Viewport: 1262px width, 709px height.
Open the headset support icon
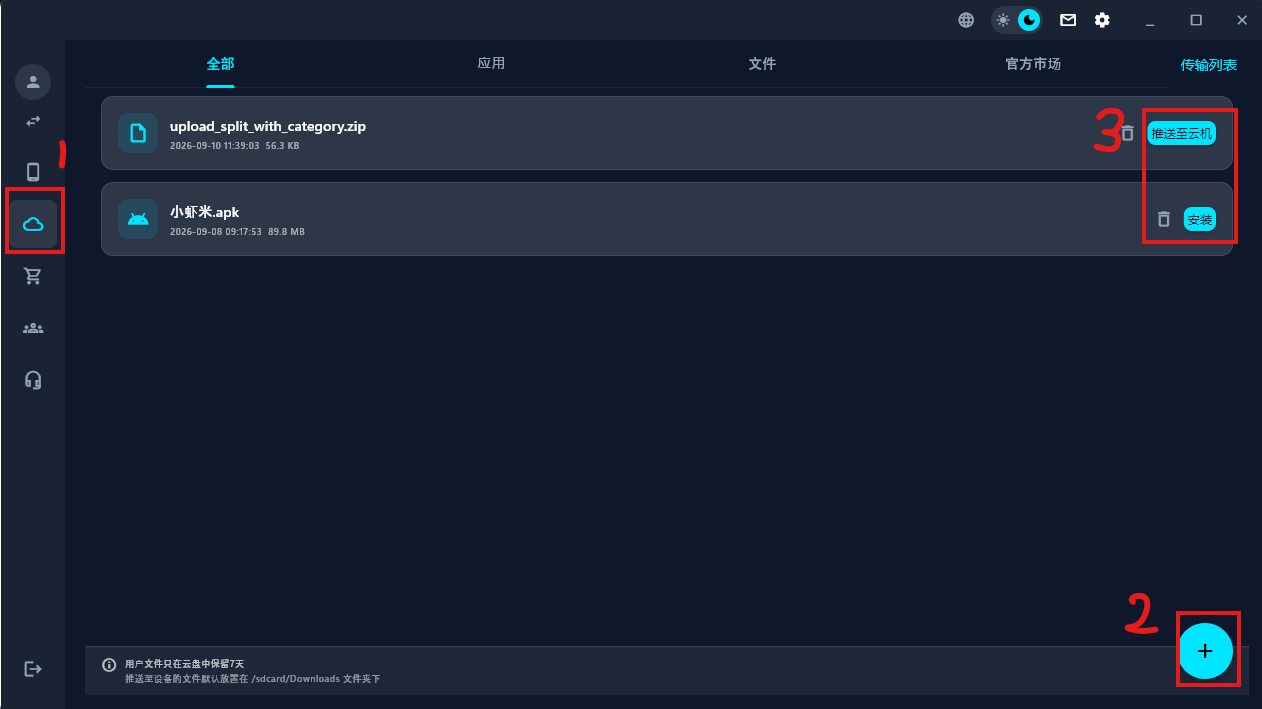(x=33, y=380)
